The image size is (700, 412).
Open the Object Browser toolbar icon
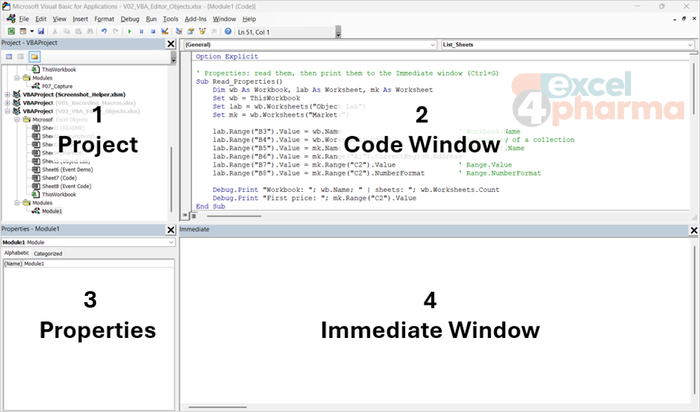pos(202,31)
